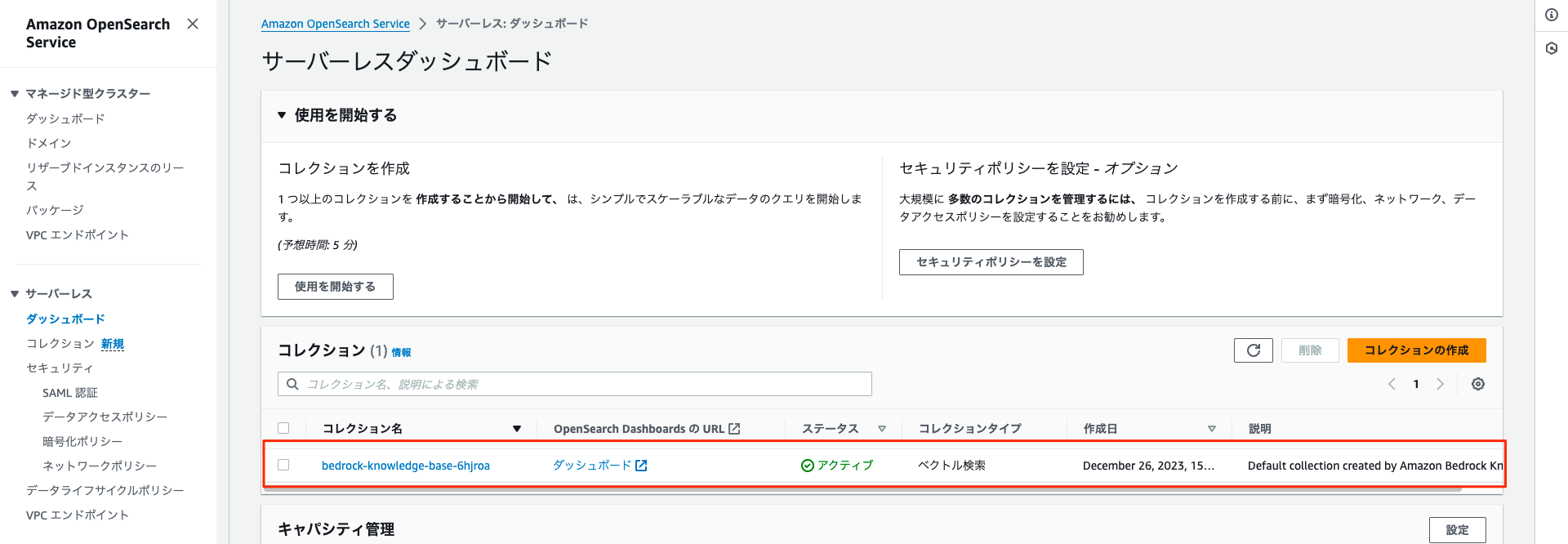Open the info panel icon at top right
The image size is (1568, 544).
1552,15
